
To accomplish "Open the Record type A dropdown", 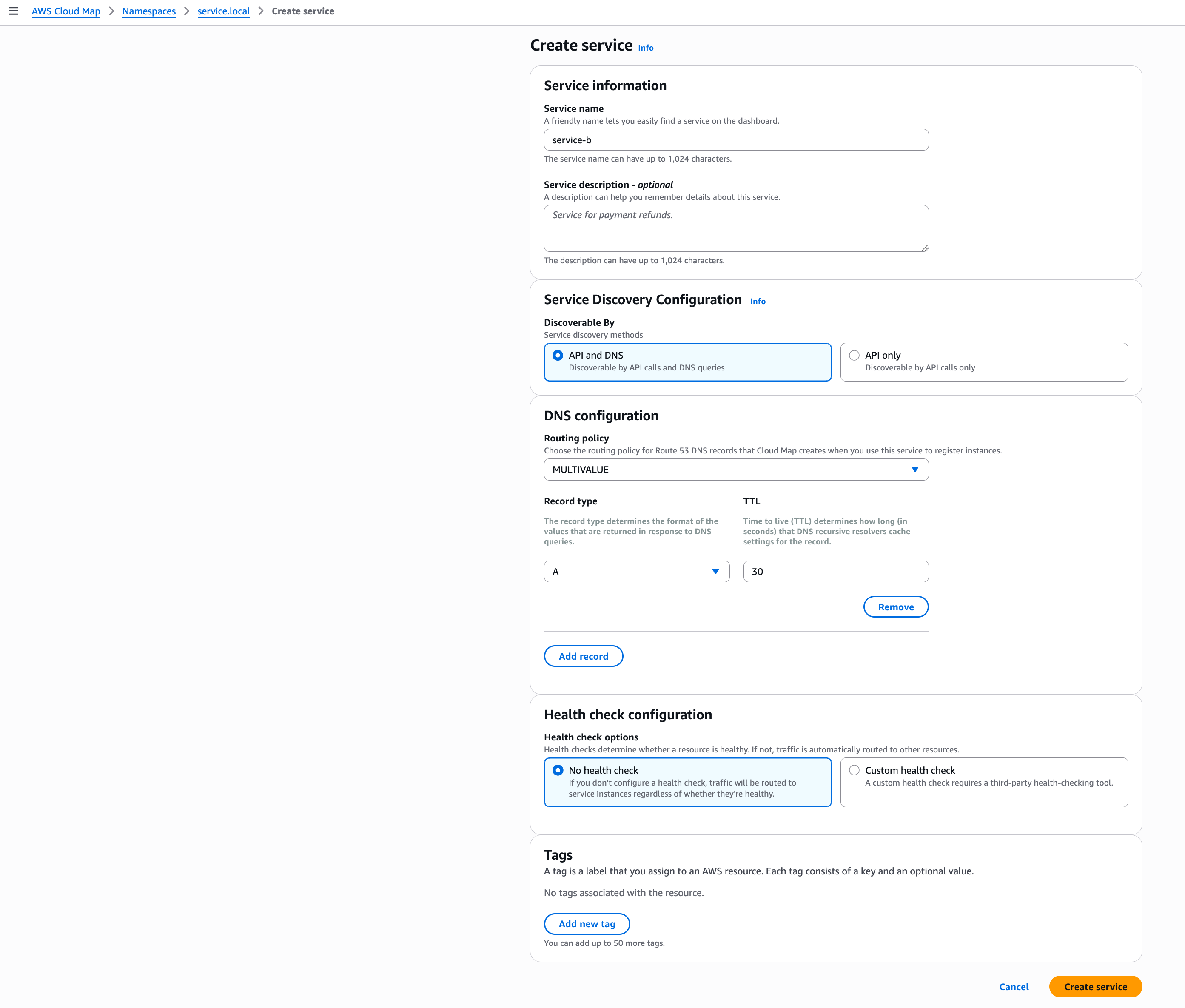I will point(636,572).
